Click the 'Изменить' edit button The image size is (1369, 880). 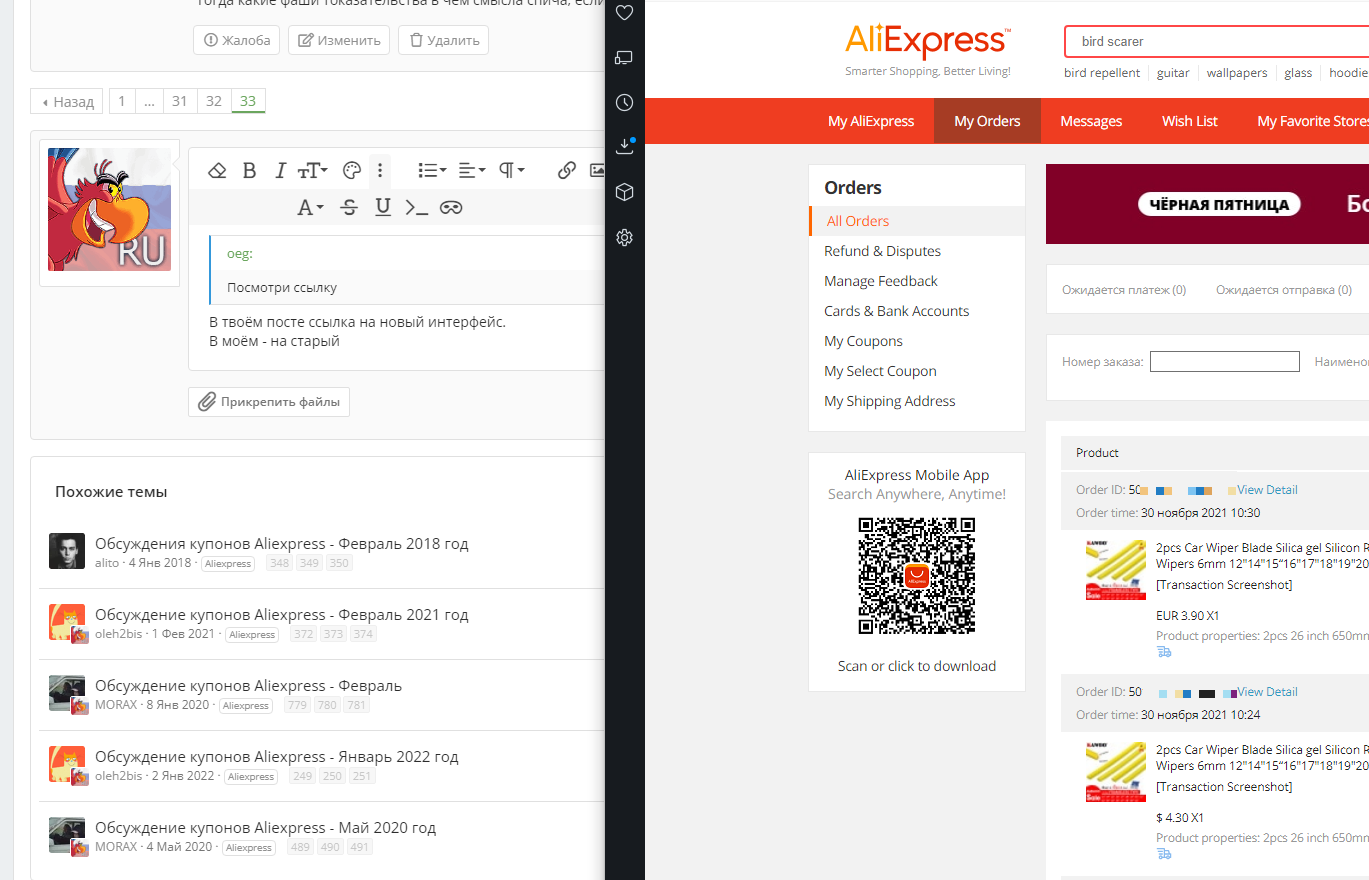(339, 40)
